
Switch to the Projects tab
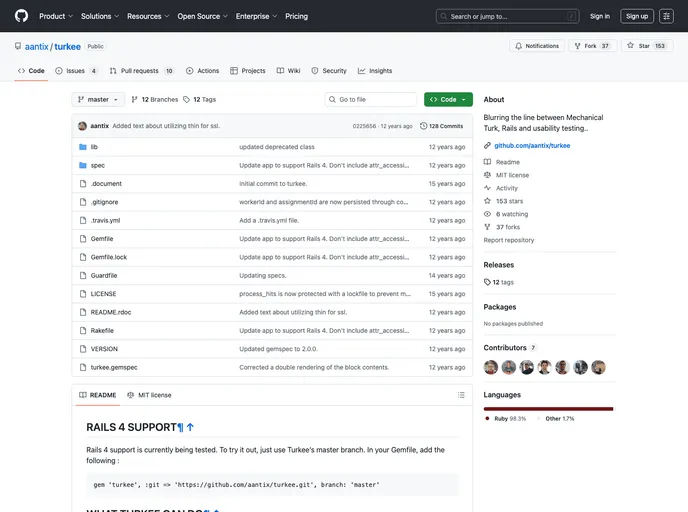click(248, 71)
